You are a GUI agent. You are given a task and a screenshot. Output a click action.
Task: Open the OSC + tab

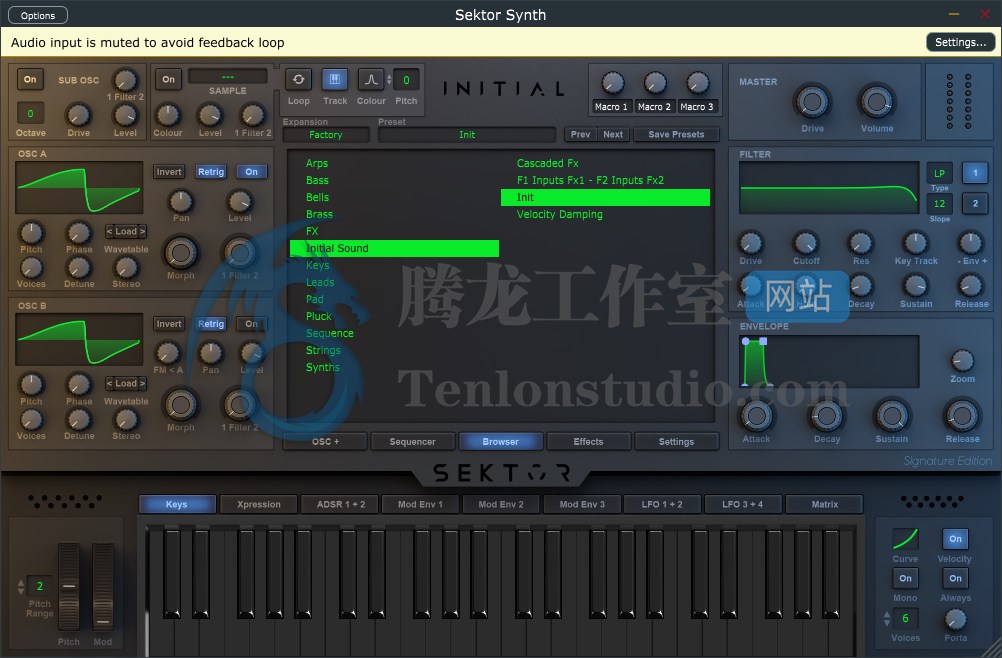325,441
